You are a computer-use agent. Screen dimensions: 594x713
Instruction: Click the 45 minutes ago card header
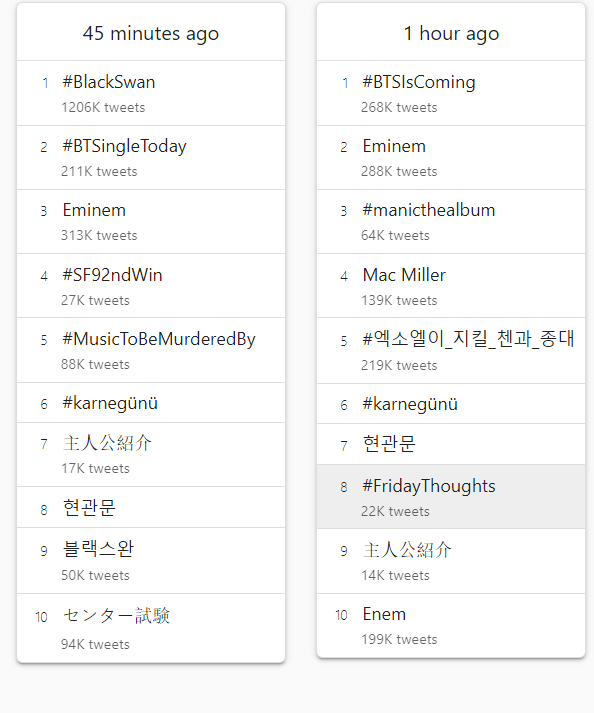[x=151, y=32]
